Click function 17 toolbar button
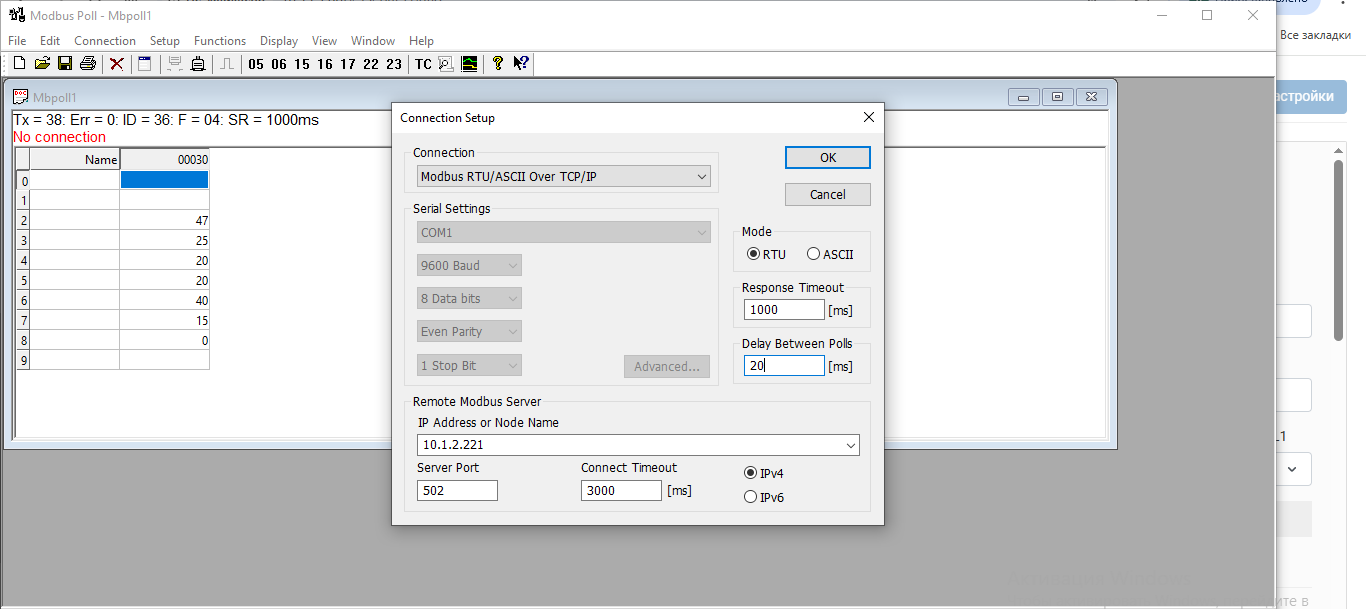The image size is (1366, 609). [x=348, y=64]
